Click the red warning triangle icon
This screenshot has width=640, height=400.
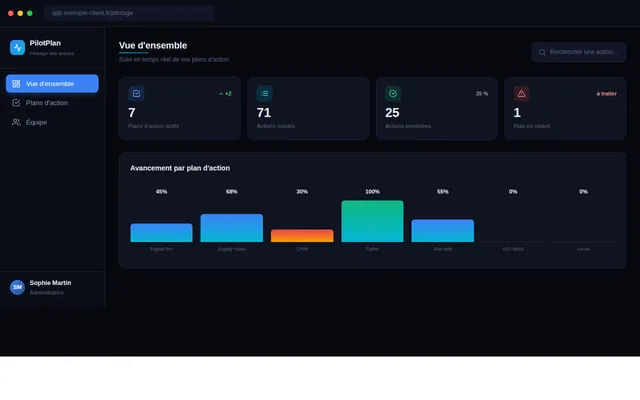coord(521,93)
